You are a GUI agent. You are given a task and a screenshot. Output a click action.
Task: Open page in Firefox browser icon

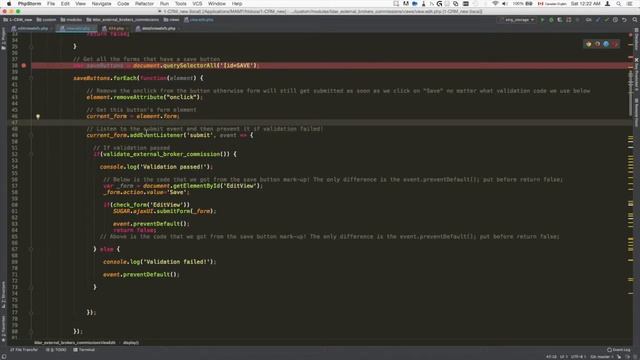598,44
